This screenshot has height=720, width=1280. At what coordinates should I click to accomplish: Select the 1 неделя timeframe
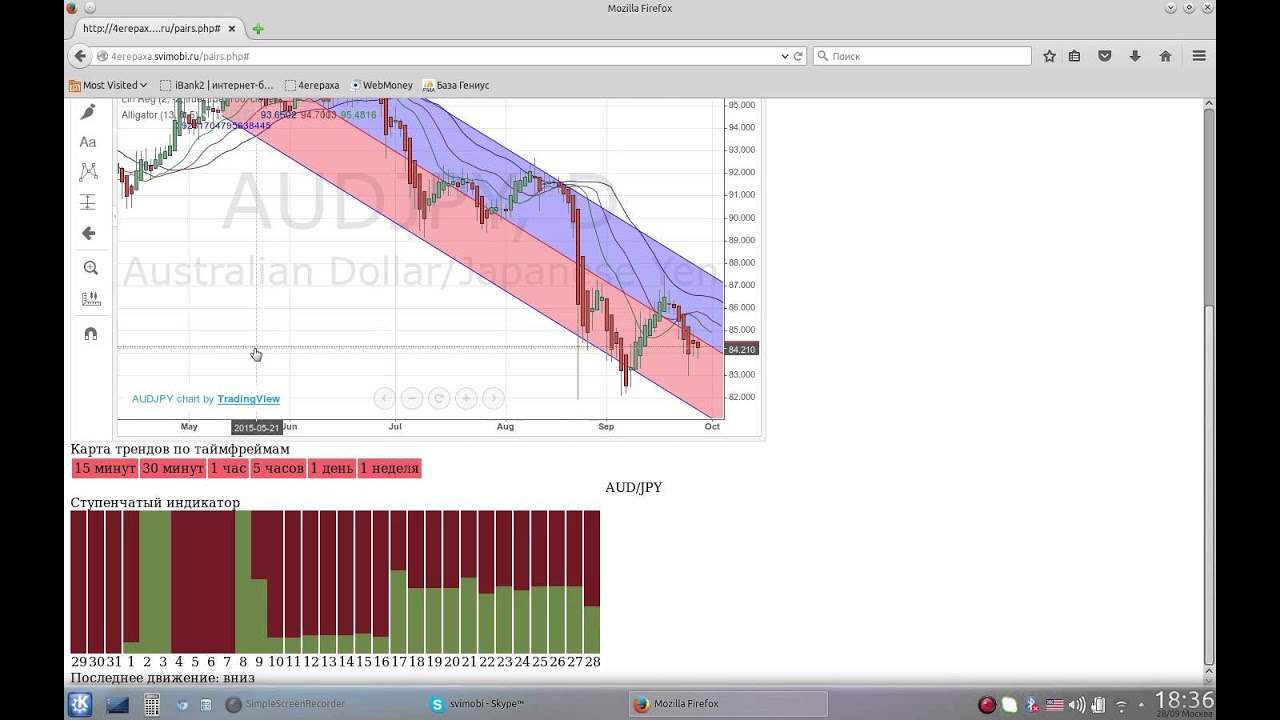pyautogui.click(x=390, y=468)
